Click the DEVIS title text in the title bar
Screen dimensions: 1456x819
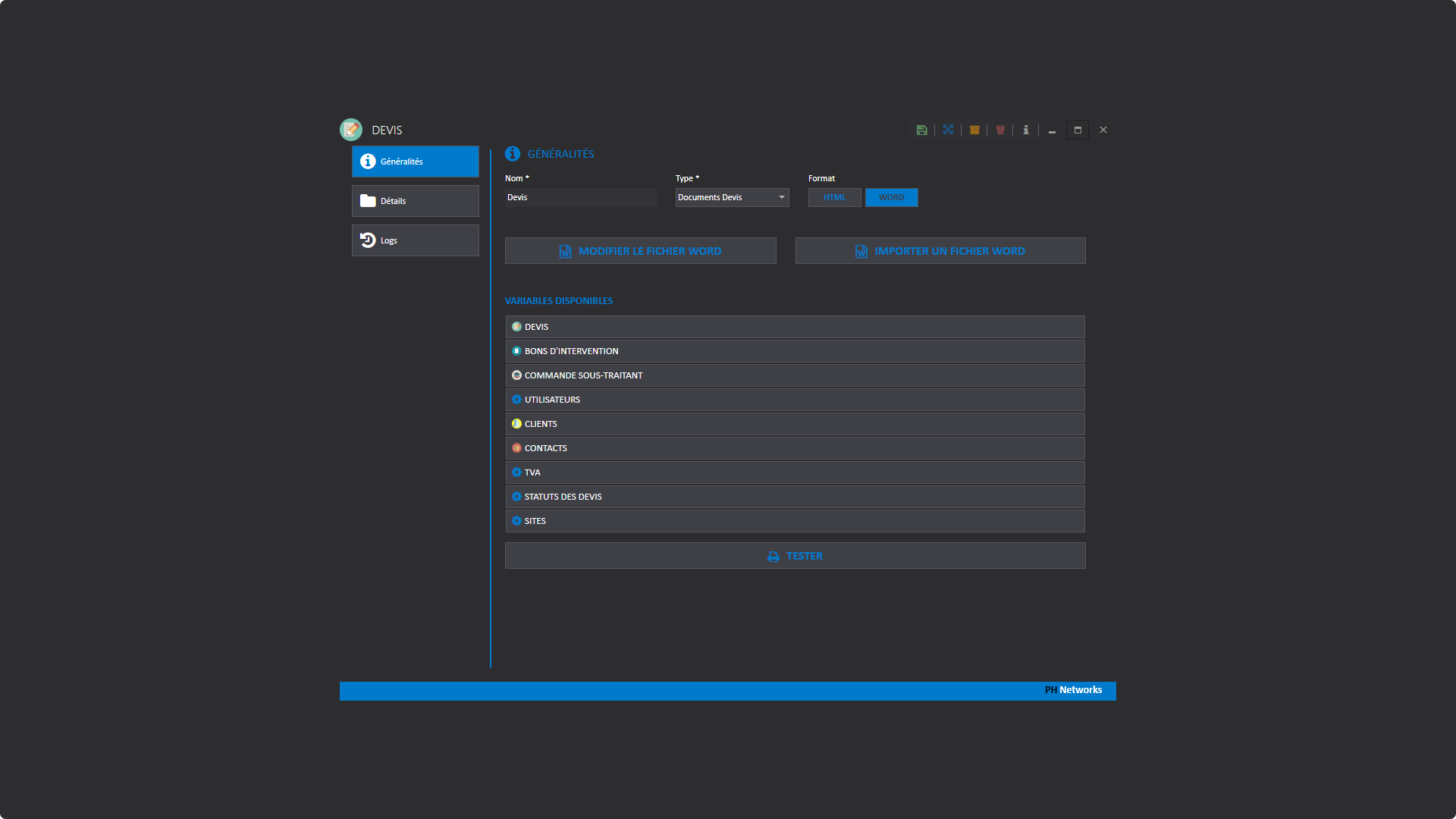click(387, 130)
